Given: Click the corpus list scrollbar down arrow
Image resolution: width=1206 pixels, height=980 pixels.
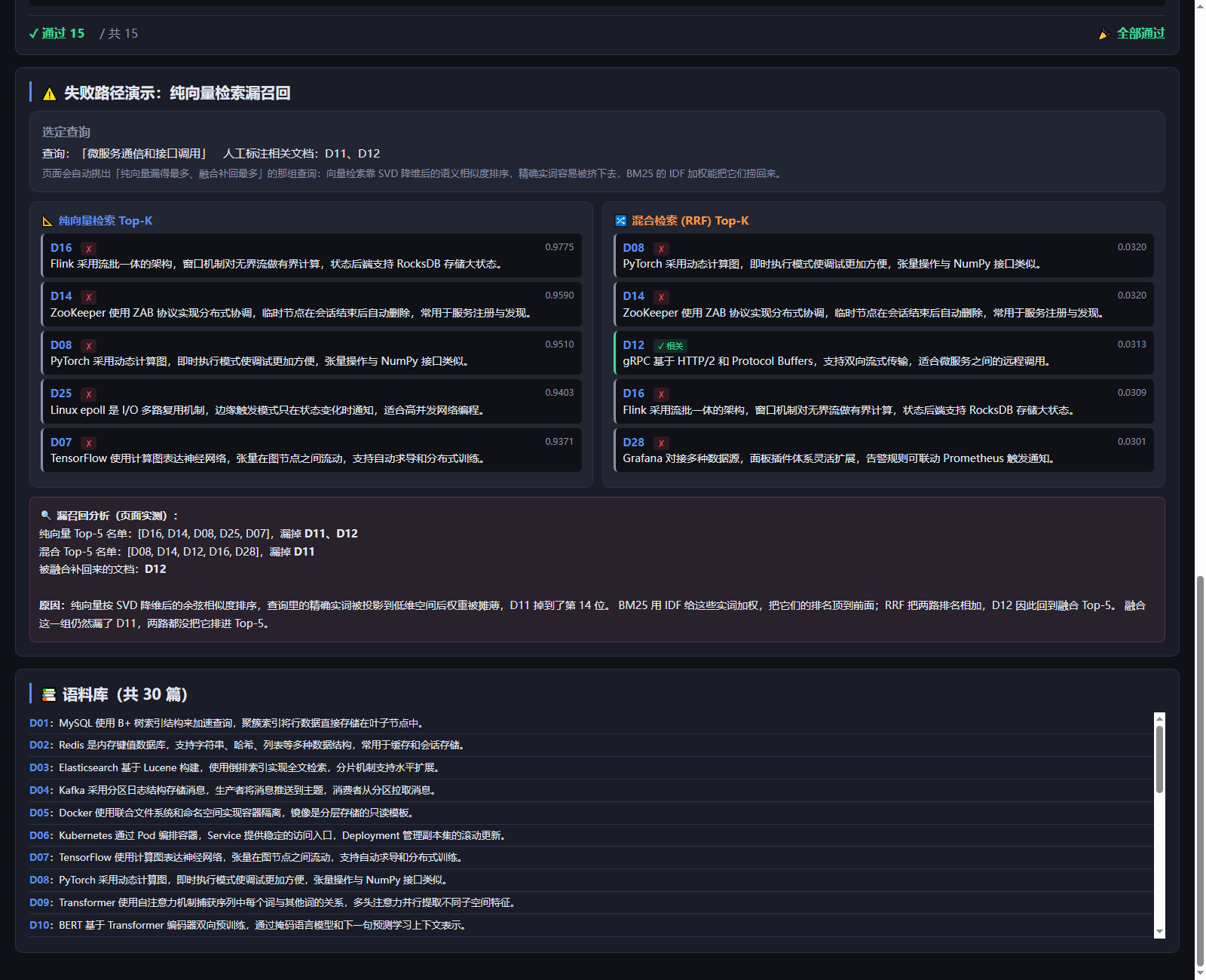Looking at the screenshot, I should 1159,932.
